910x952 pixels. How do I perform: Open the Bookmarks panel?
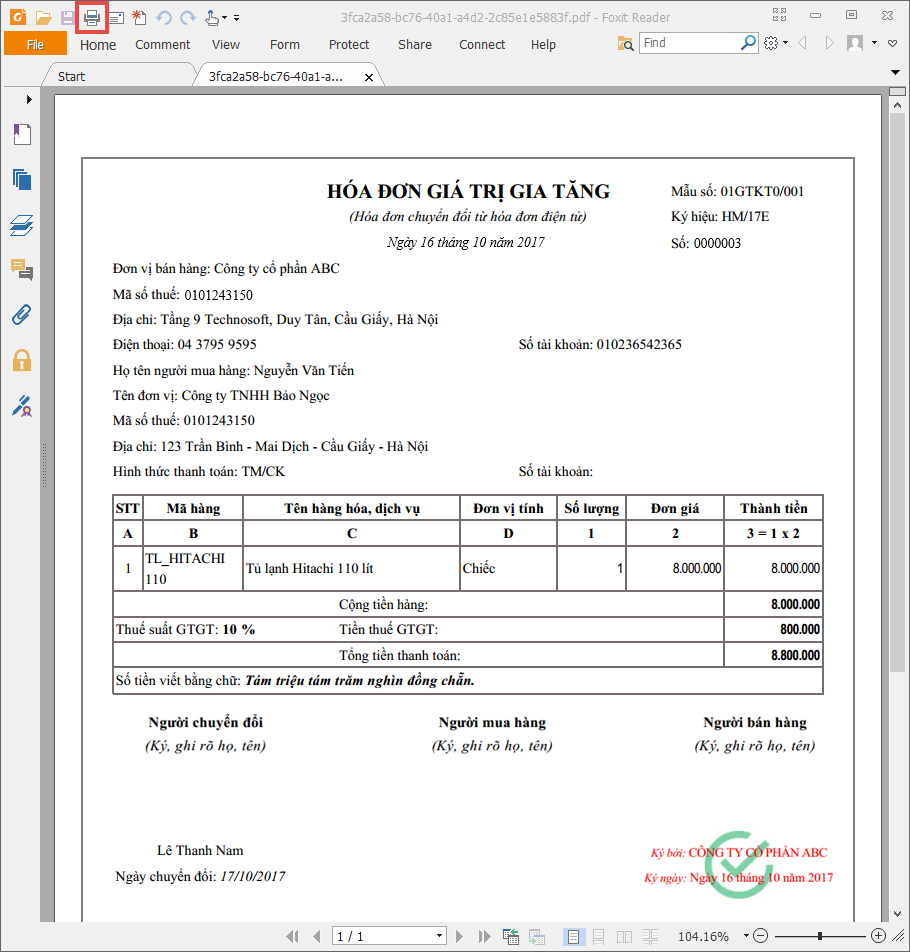[22, 134]
